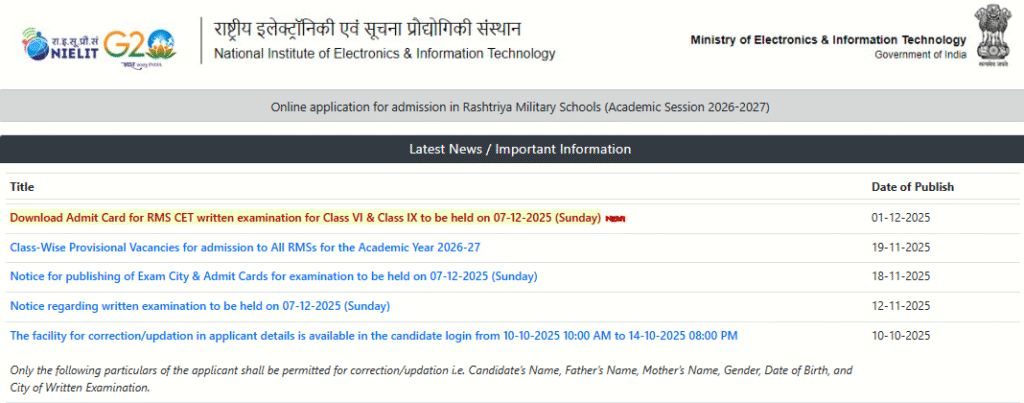Click the 01-12-2025 publish date

click(901, 218)
